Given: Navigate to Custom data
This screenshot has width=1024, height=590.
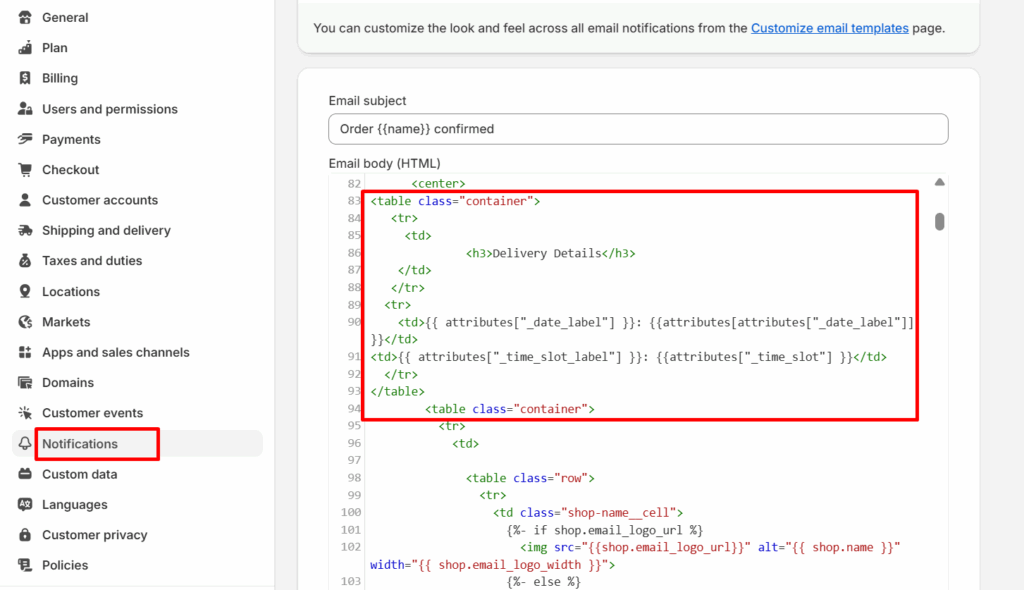Looking at the screenshot, I should point(79,474).
